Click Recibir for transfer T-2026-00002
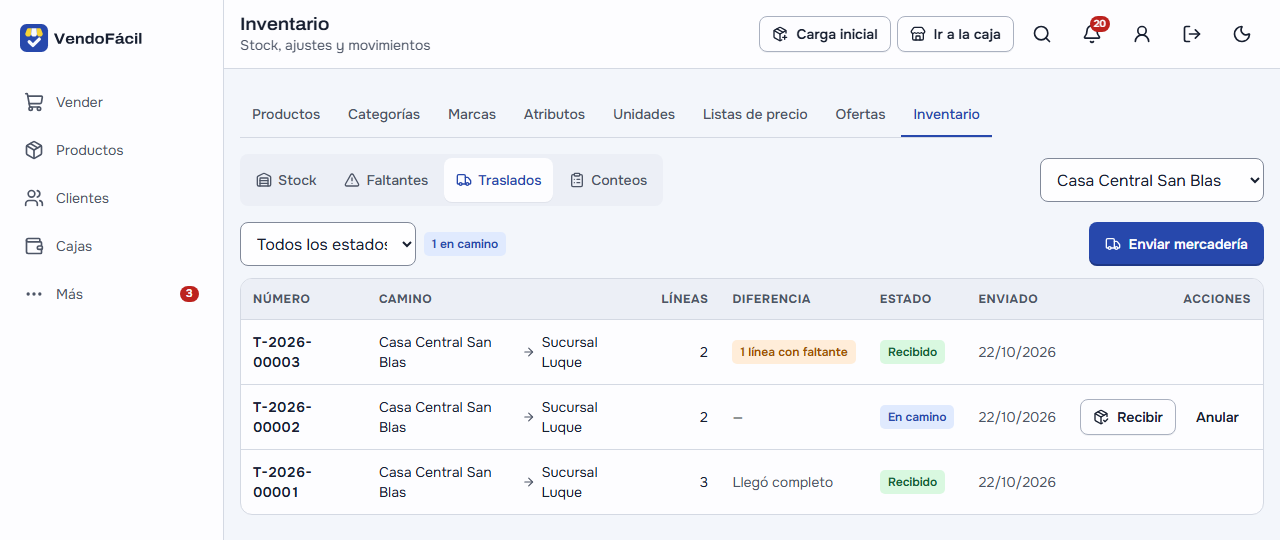Viewport: 1280px width, 540px height. pos(1128,417)
